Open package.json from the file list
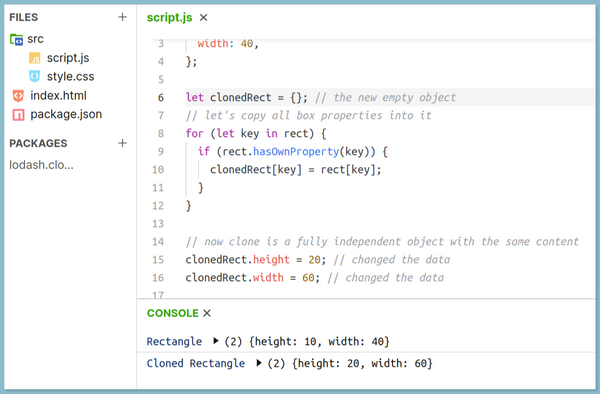This screenshot has height=394, width=600. (66, 114)
